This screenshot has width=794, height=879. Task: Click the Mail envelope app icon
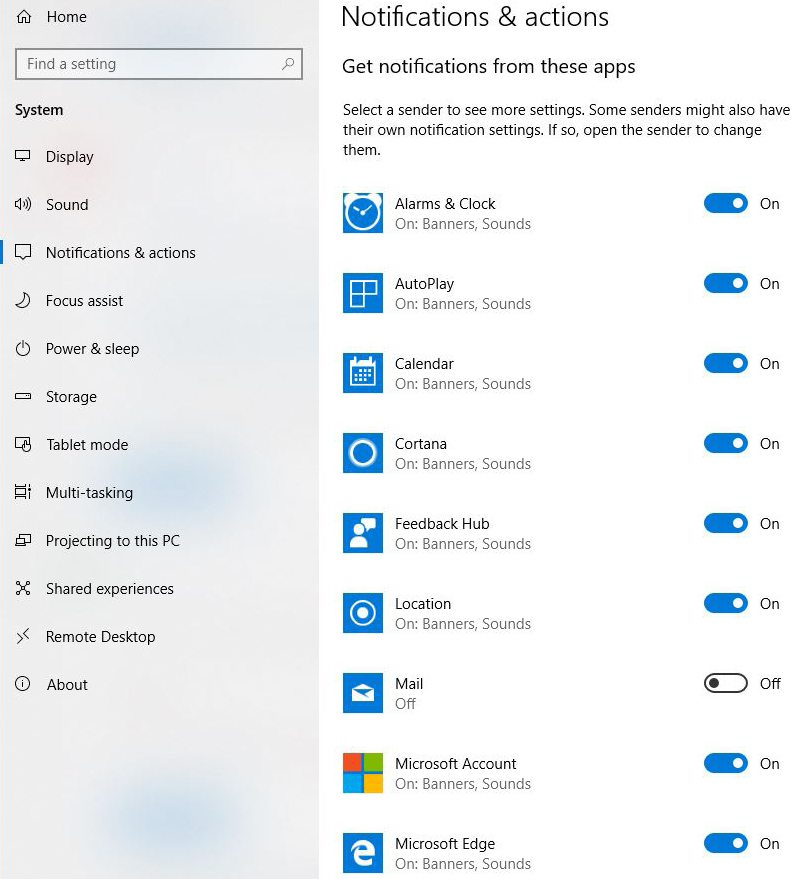click(363, 693)
